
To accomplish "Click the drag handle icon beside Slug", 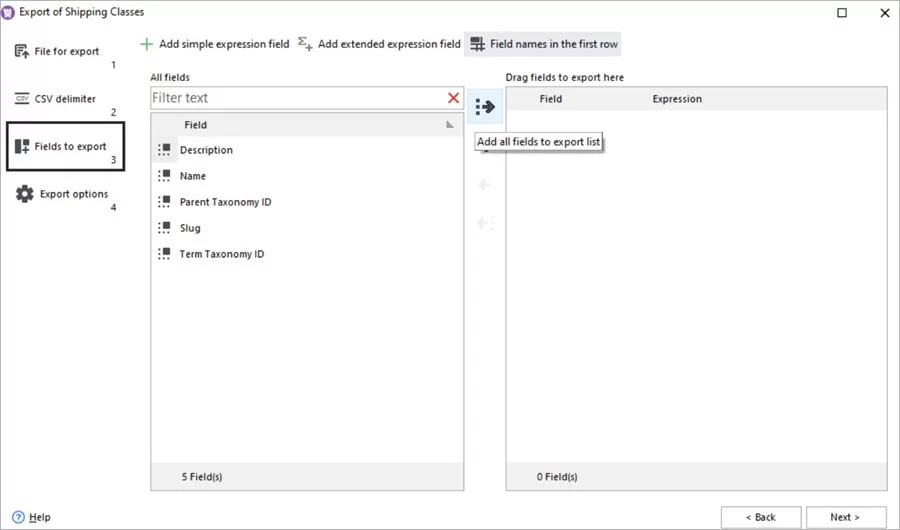I will click(x=165, y=228).
